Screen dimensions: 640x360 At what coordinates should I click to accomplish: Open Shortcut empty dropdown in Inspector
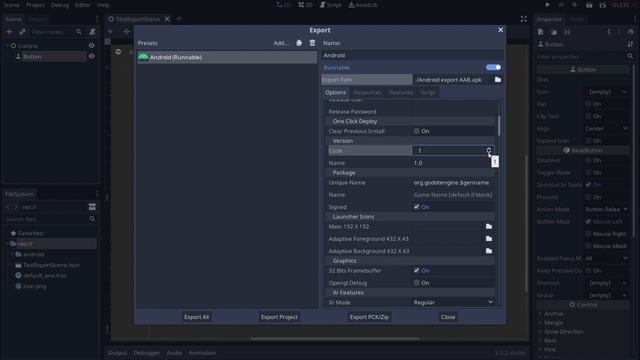[607, 283]
